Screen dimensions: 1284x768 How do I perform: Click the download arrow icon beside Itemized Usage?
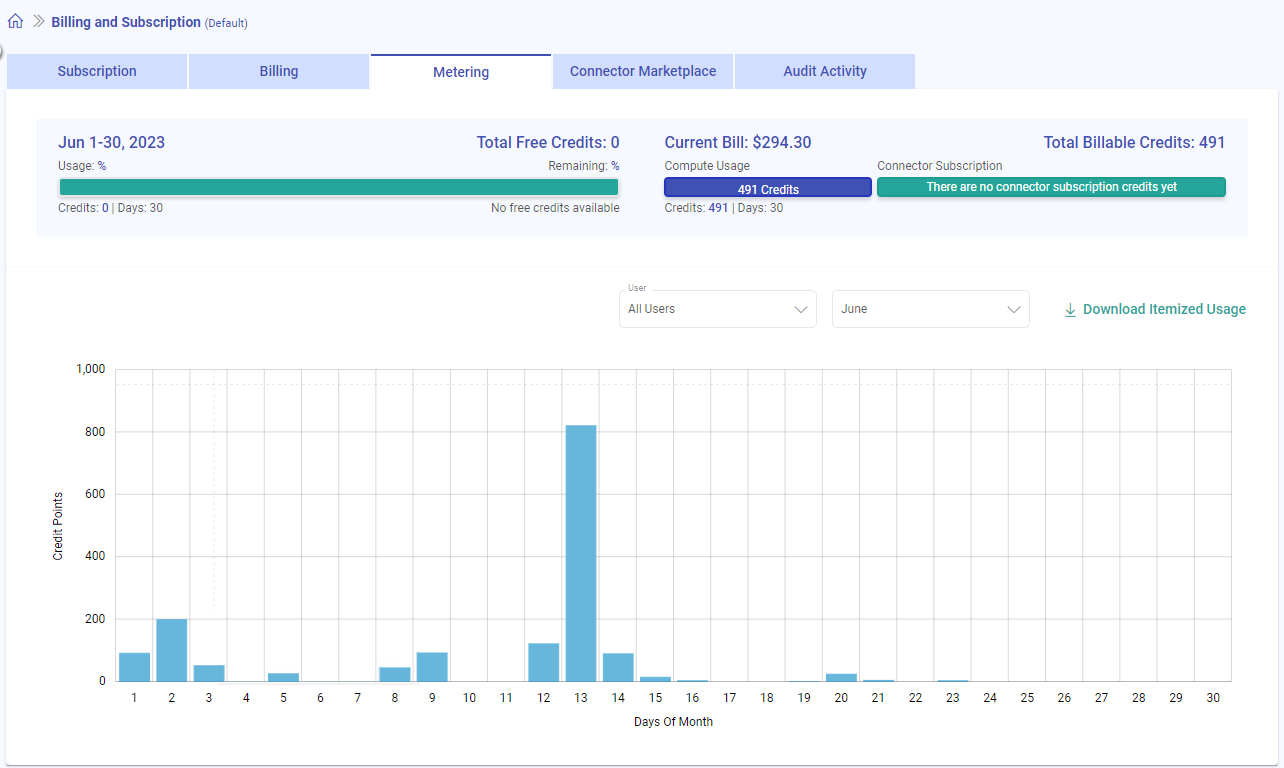pyautogui.click(x=1070, y=310)
